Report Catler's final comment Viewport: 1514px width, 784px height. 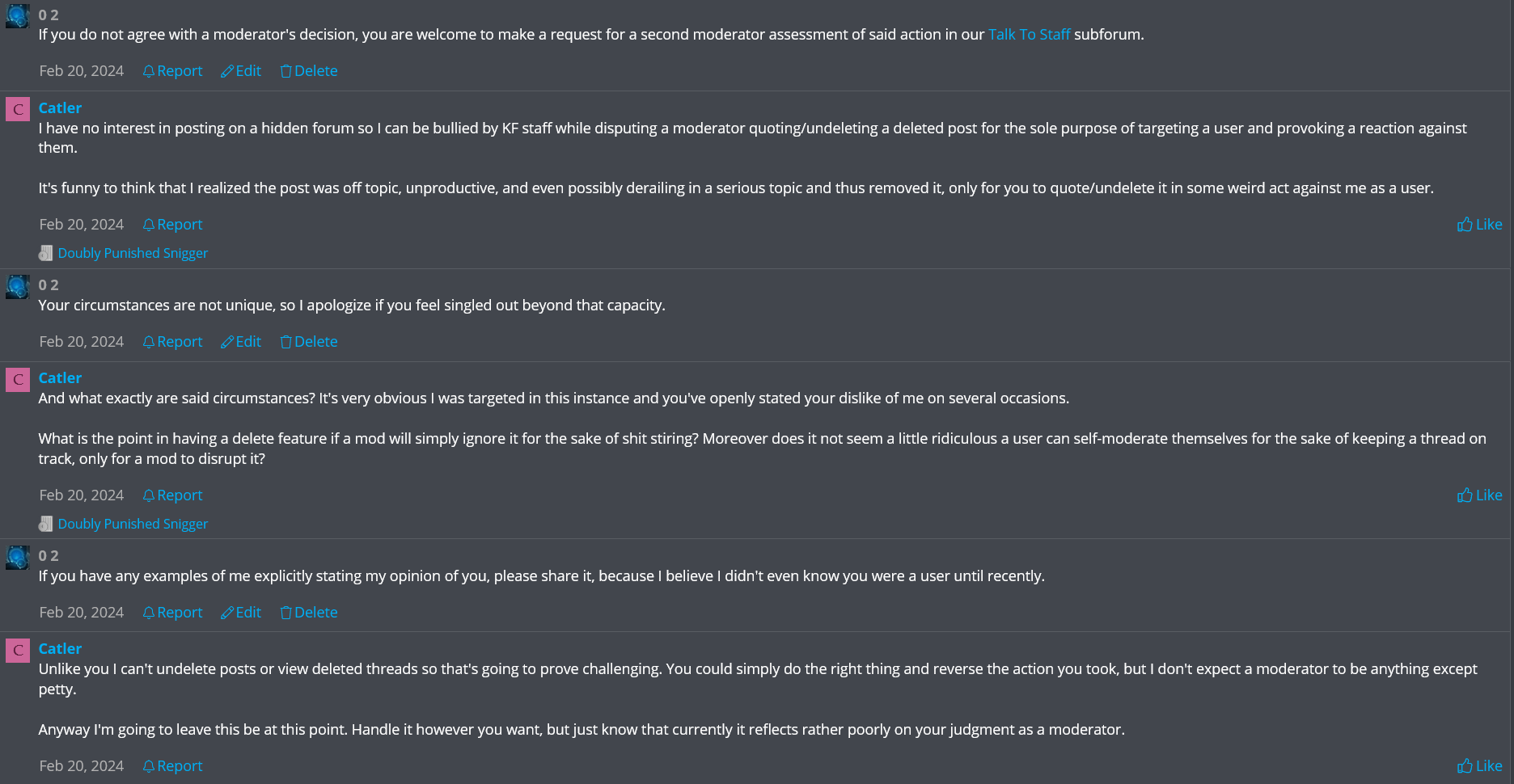pos(172,766)
